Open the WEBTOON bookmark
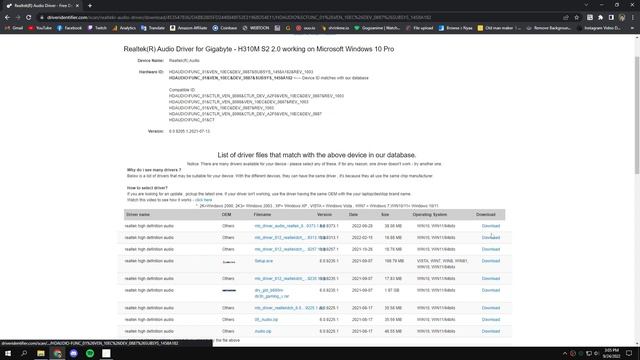This screenshot has height=360, width=640. [256, 28]
